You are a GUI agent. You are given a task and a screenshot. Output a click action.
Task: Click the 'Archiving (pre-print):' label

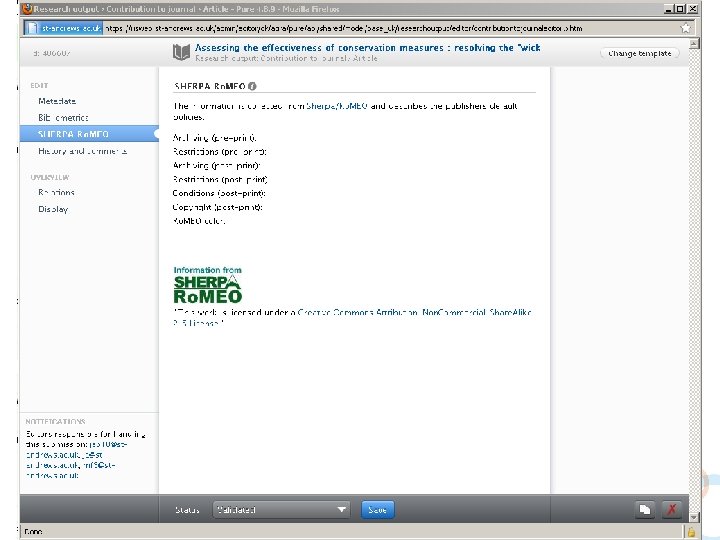pos(214,138)
